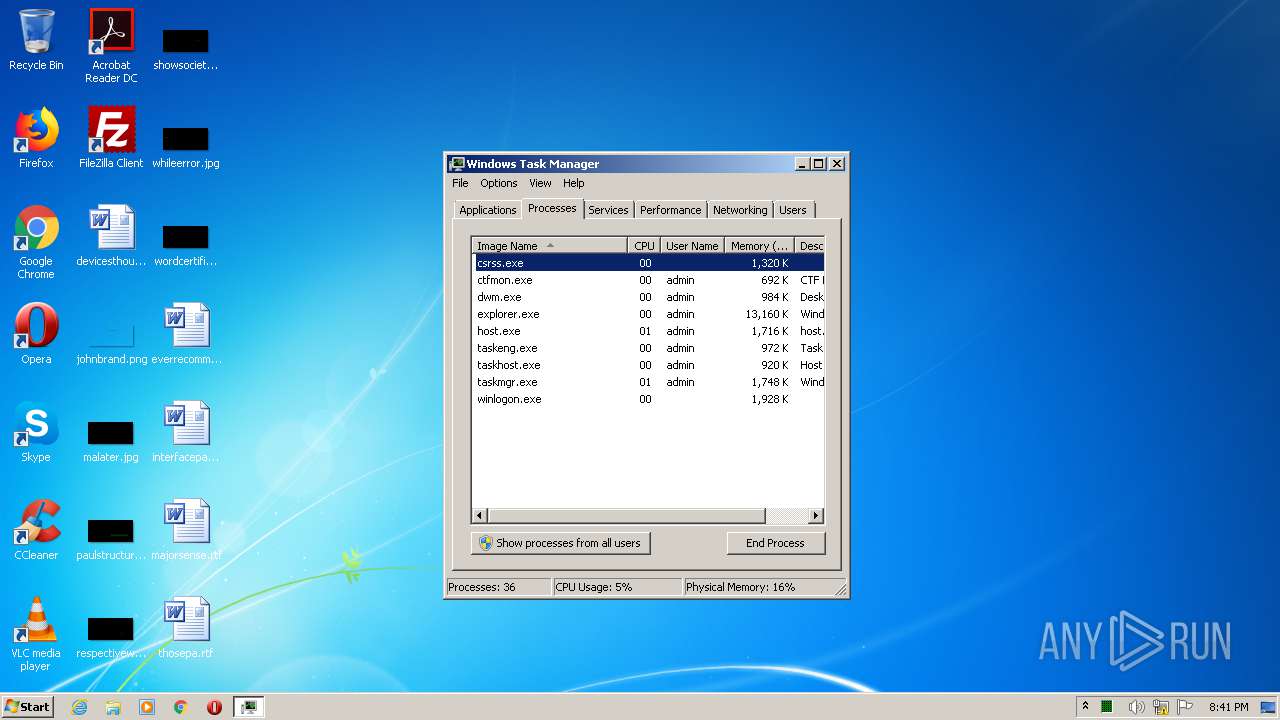Open Opera from the taskbar
The image size is (1280, 720).
pyautogui.click(x=214, y=707)
